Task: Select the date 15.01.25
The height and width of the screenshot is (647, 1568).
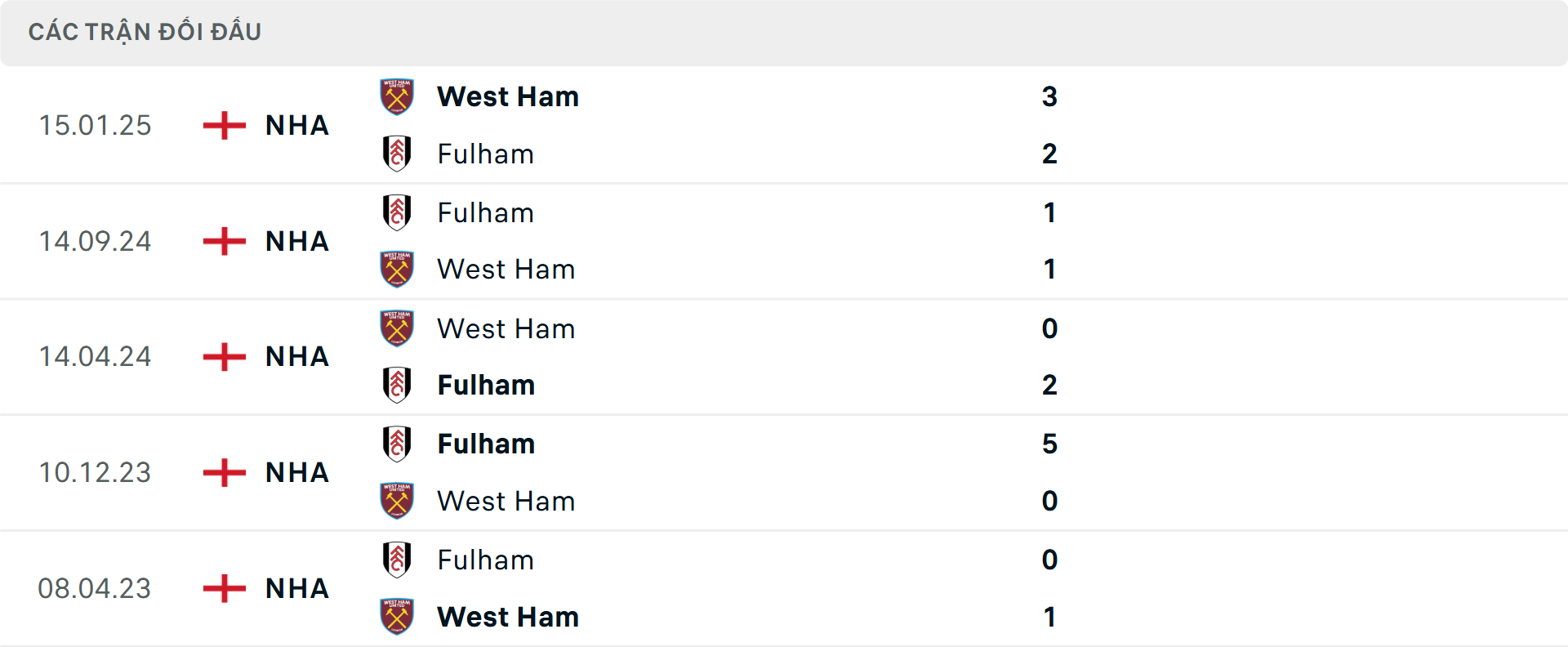Action: [95, 125]
